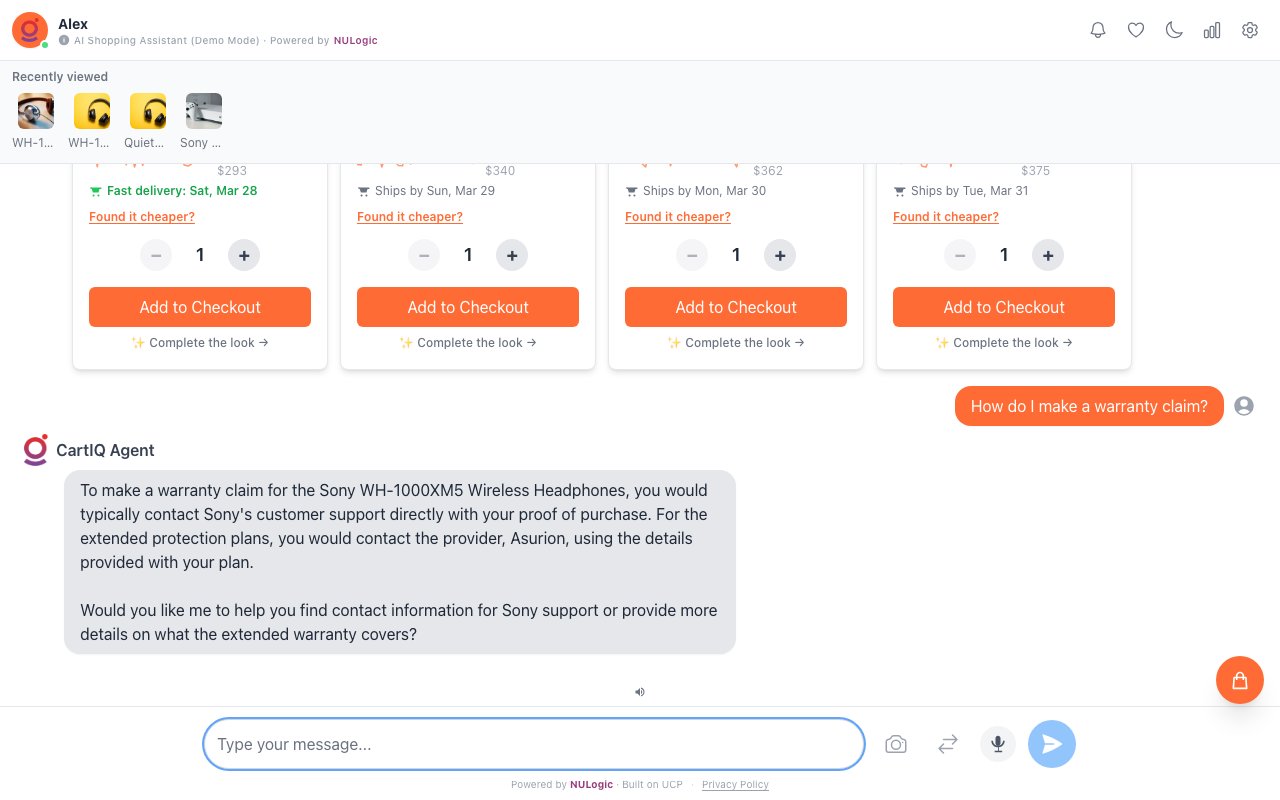Increase quantity on the first product card
Screen dimensions: 1280x800
pyautogui.click(x=244, y=255)
